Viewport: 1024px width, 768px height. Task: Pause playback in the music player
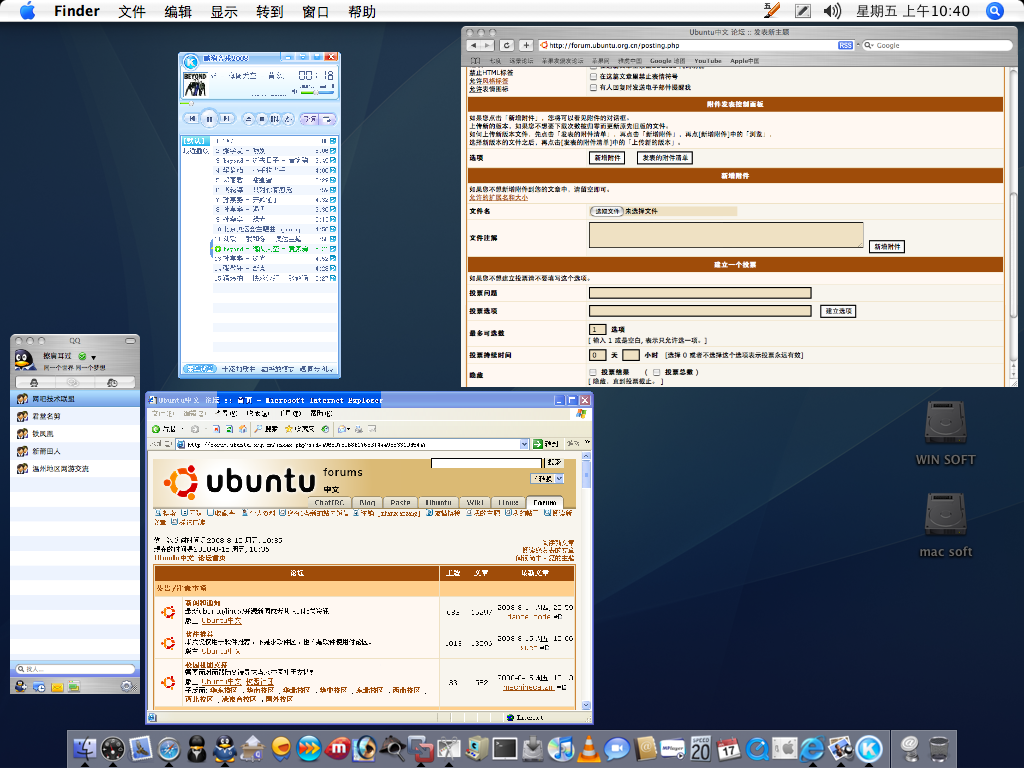click(209, 119)
